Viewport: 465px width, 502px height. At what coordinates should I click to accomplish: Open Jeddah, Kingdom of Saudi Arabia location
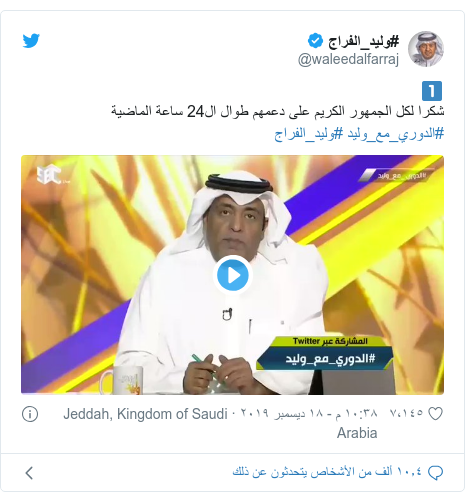[x=220, y=423]
